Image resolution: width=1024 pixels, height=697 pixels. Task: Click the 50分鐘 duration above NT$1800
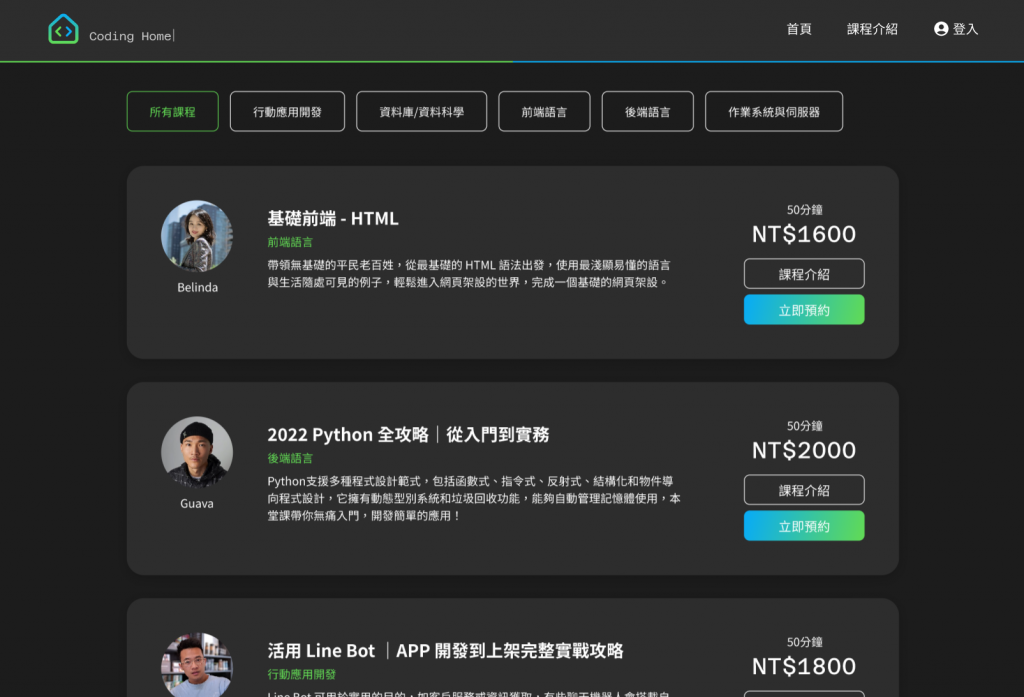804,642
